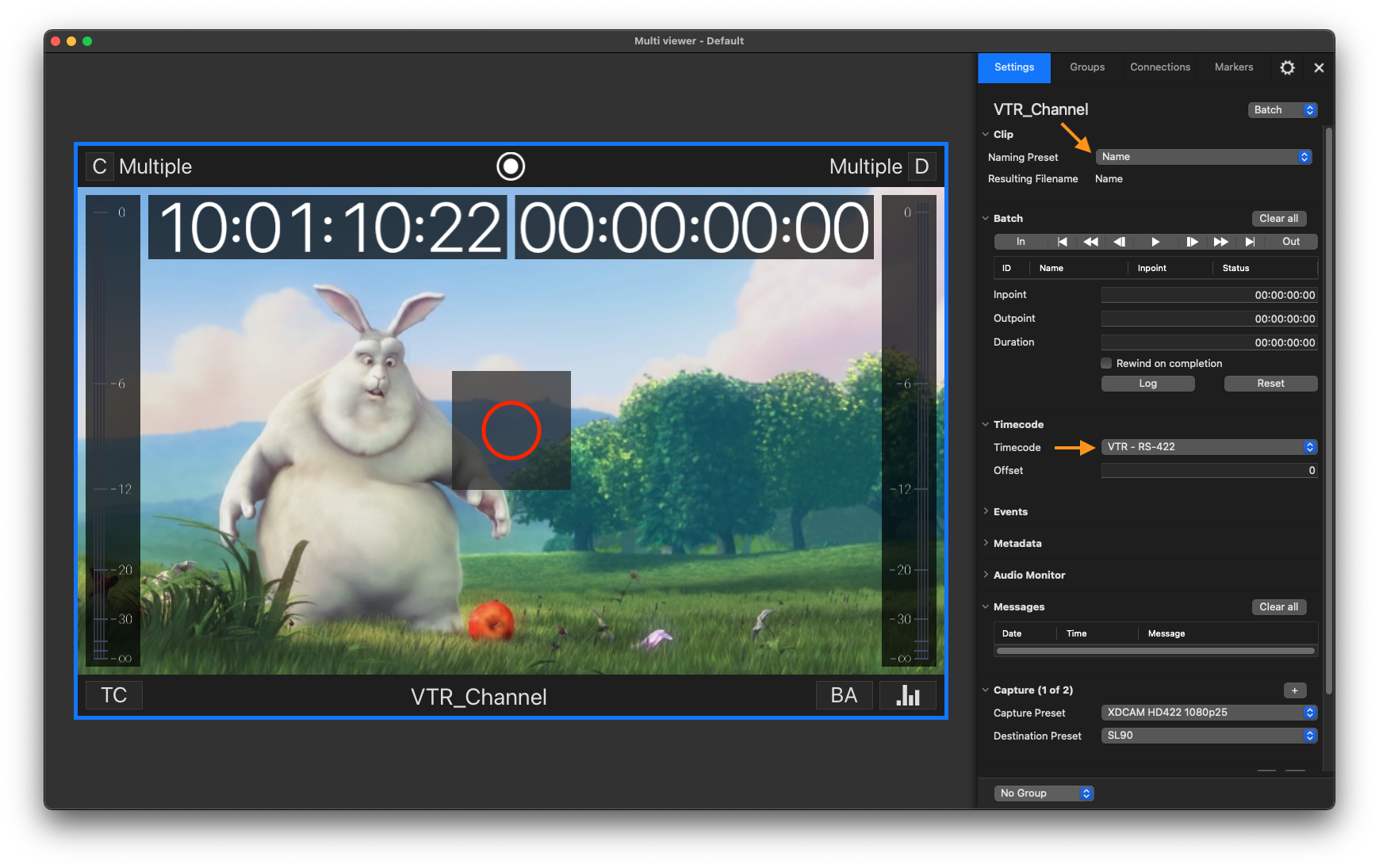1379x868 pixels.
Task: Open the Timecode source dropdown
Action: click(1209, 447)
